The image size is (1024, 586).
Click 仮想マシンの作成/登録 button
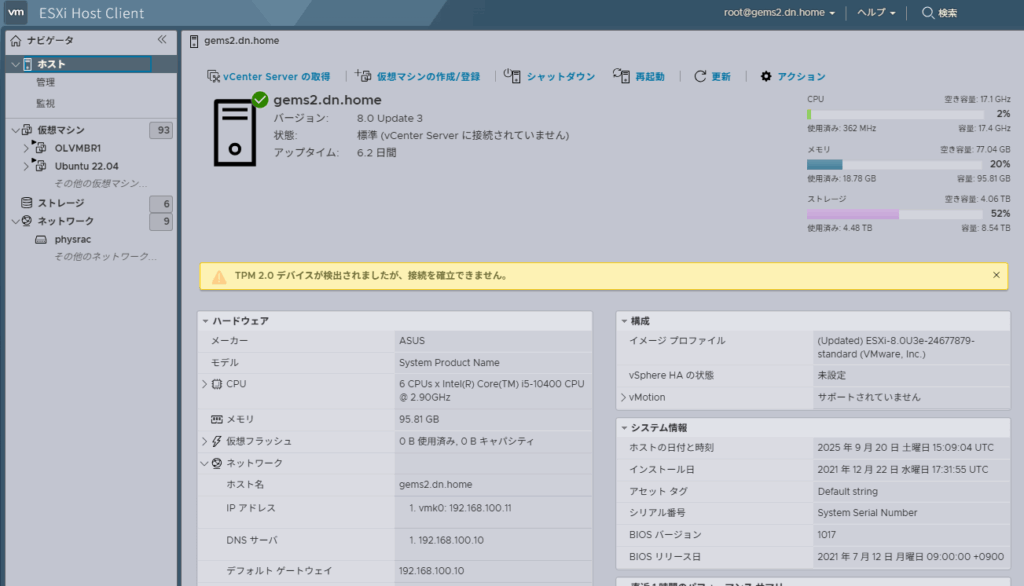click(x=418, y=76)
